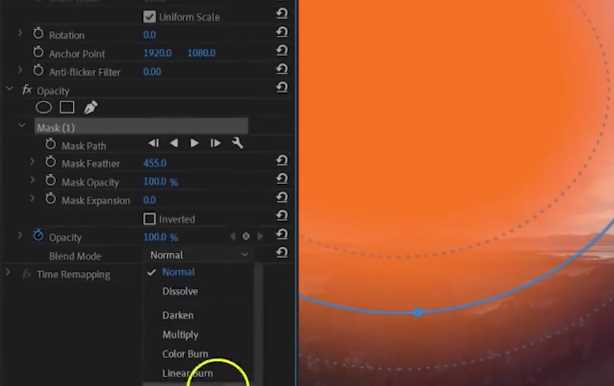Add or remove Opacity keyframe
Screen dimensions: 614x386
[246, 236]
